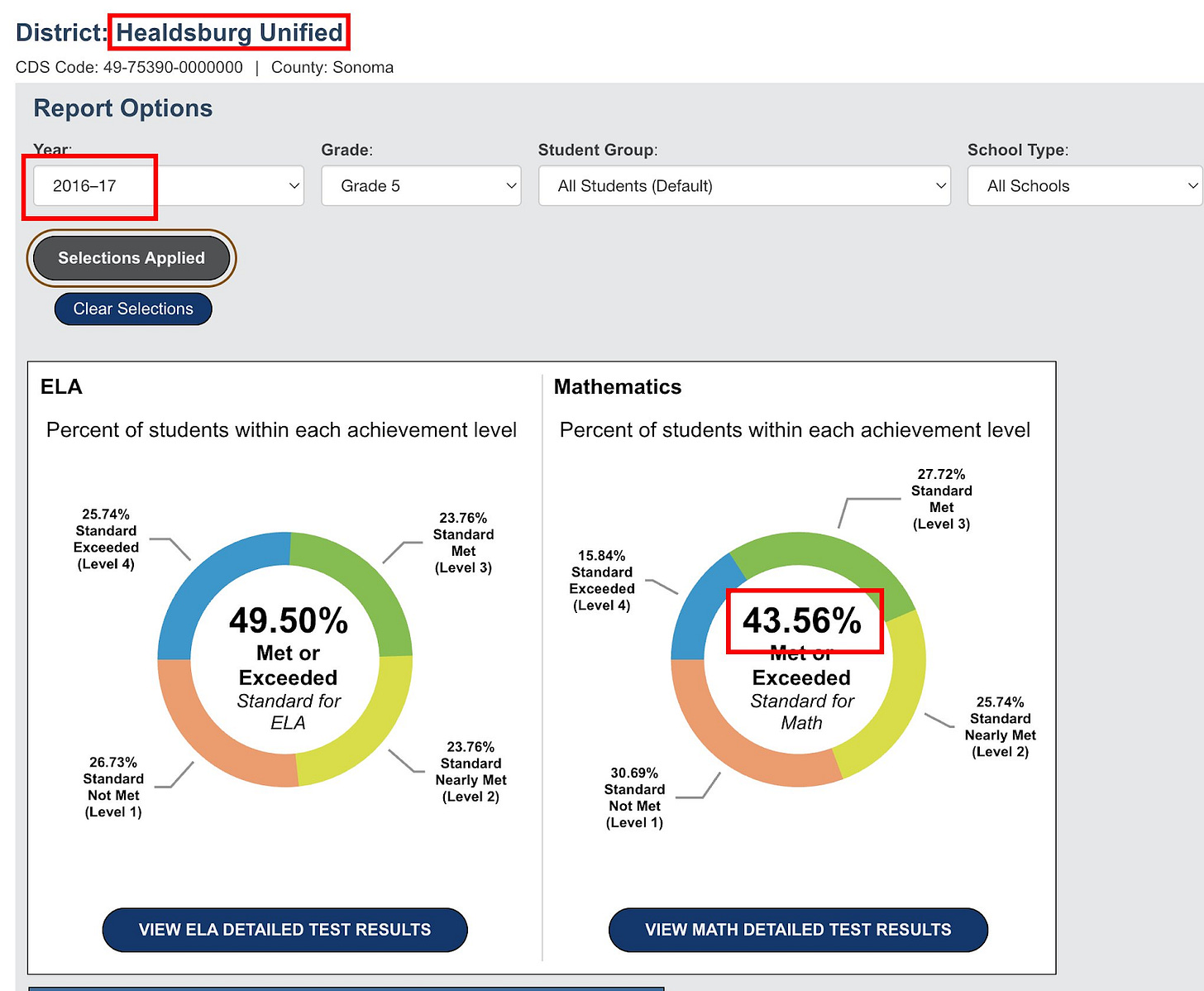Viewport: 1204px width, 991px height.
Task: Click the County: Sonoma text
Action: 332,67
